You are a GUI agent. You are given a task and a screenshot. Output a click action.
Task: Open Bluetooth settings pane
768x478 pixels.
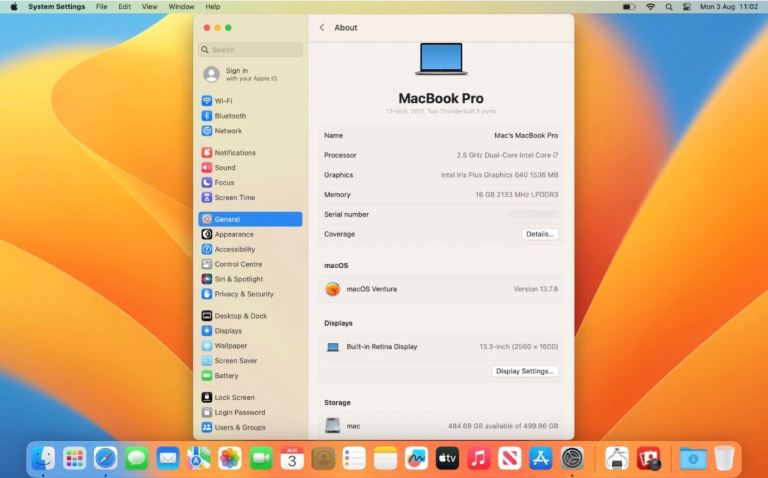pos(250,116)
